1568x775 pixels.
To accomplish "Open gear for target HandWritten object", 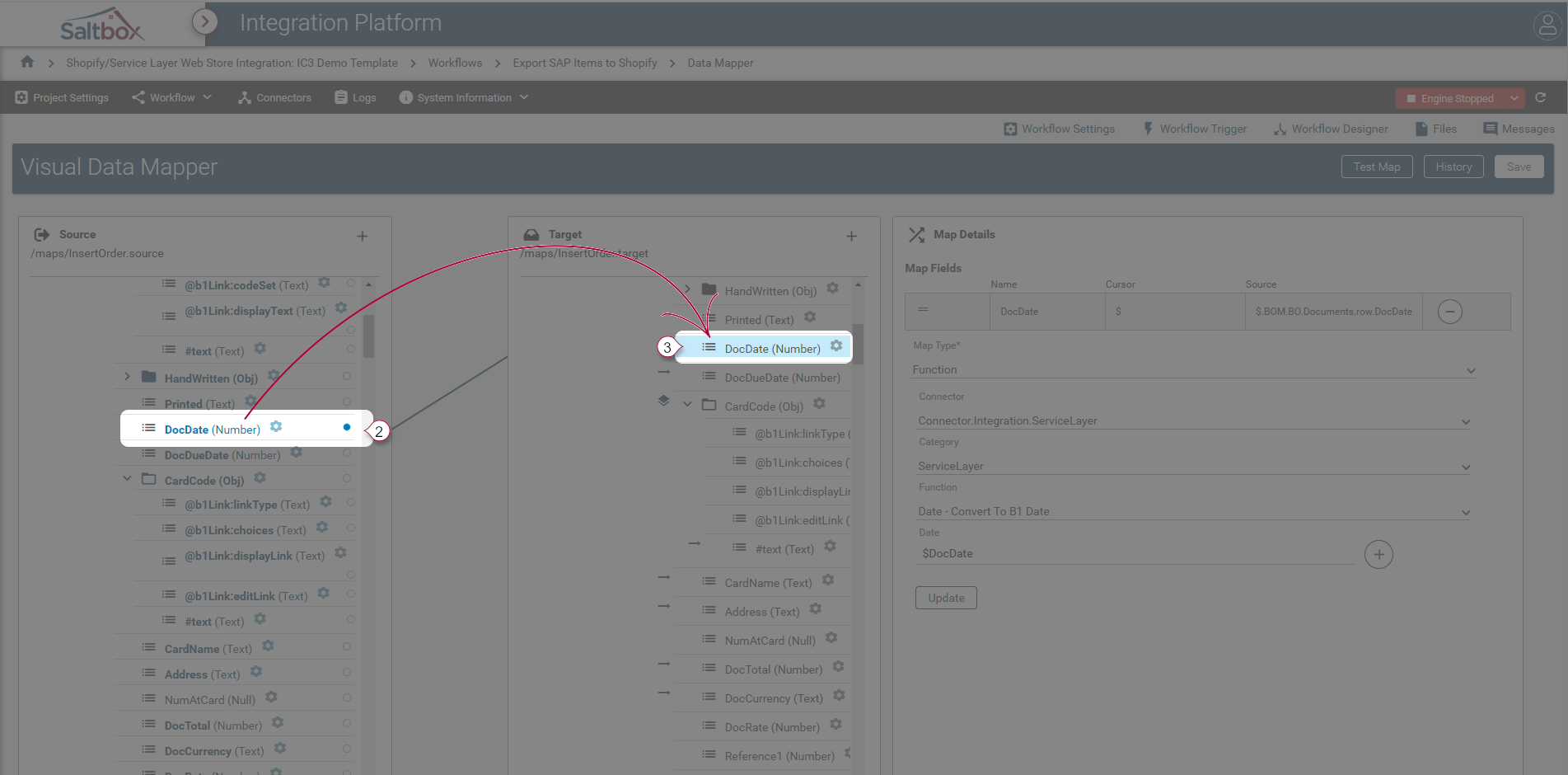I will tap(832, 289).
